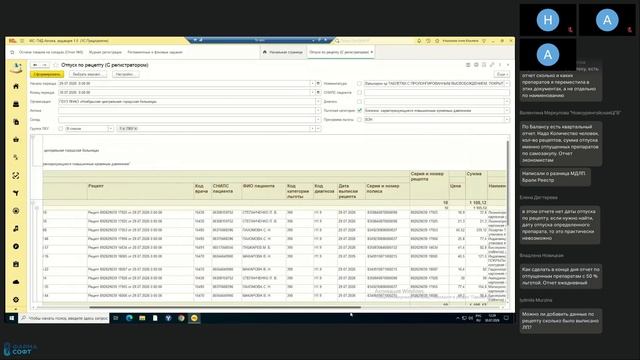Open the 1C hamburger main menu
This screenshot has height=360, width=640.
(22, 41)
